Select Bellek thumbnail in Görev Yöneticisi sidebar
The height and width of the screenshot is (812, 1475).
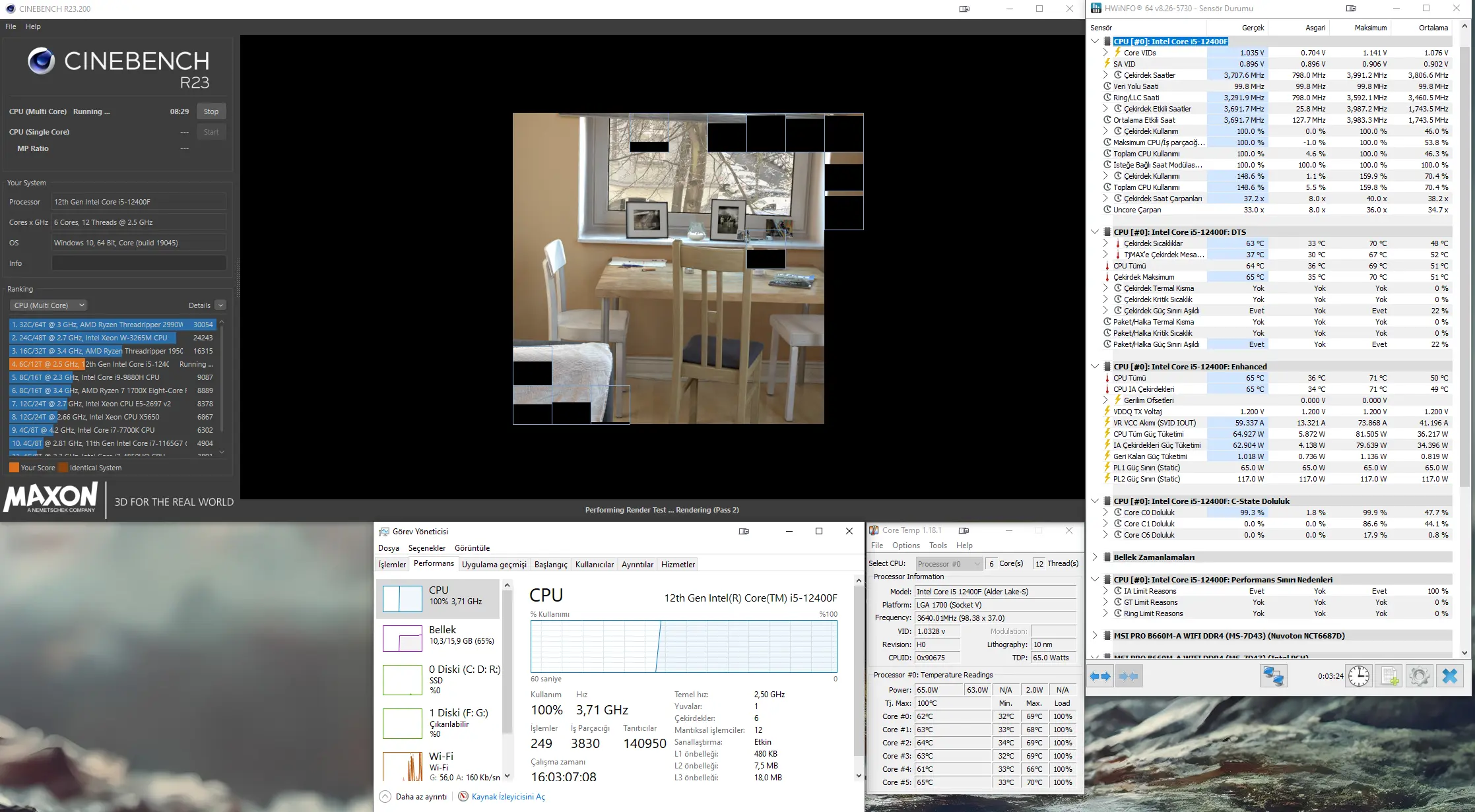[x=403, y=638]
